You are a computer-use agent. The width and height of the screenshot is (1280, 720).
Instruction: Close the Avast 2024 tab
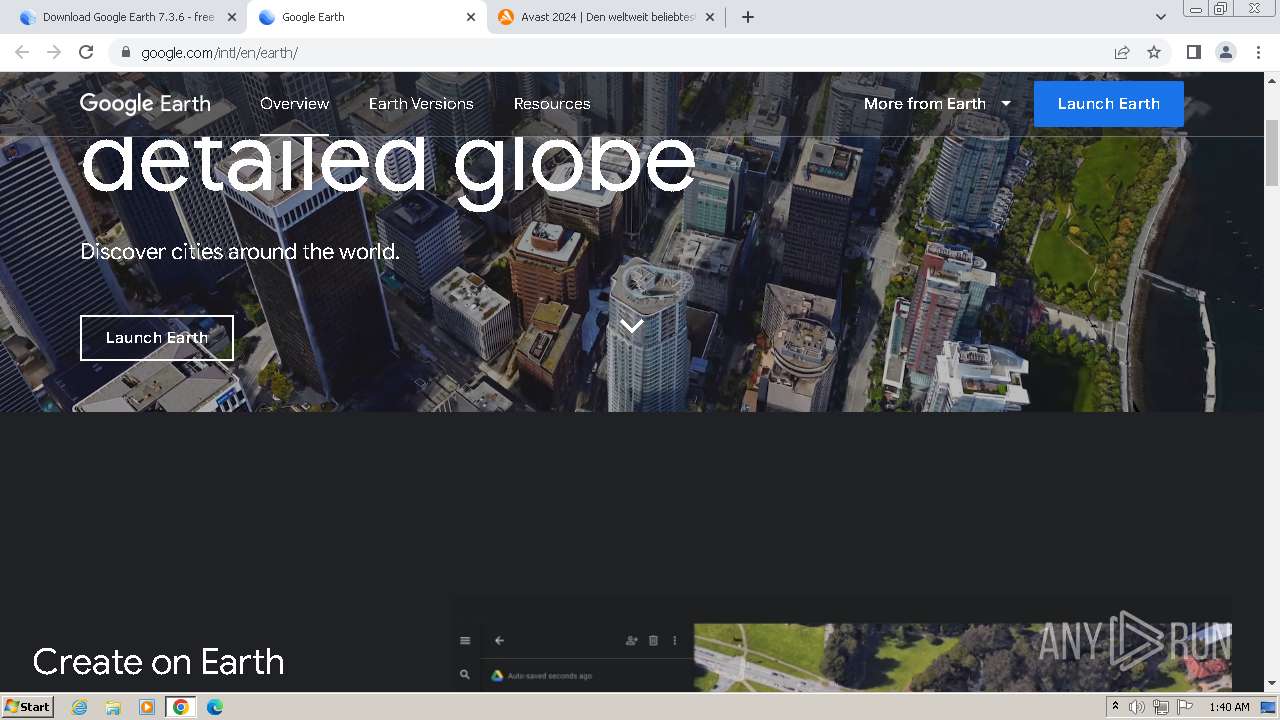click(710, 17)
